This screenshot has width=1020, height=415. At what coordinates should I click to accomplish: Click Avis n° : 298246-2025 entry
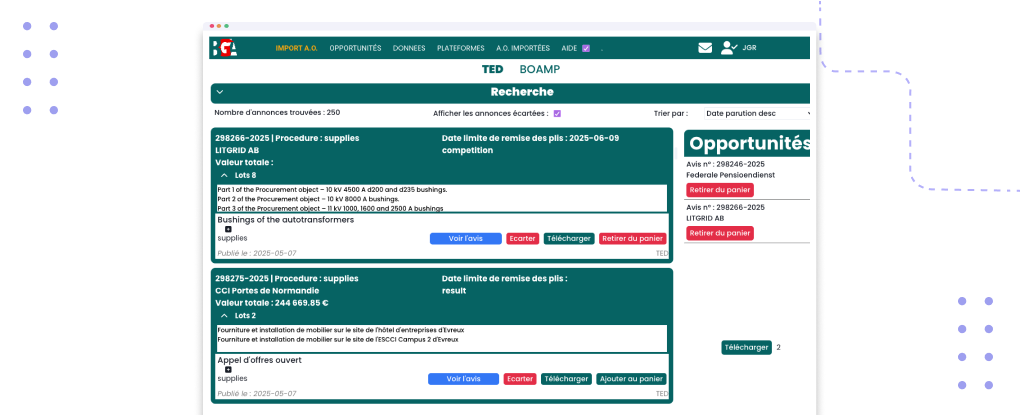[725, 164]
